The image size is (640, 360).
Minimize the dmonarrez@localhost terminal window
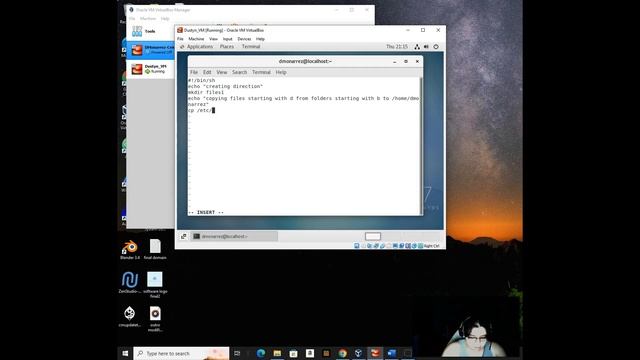tap(394, 61)
